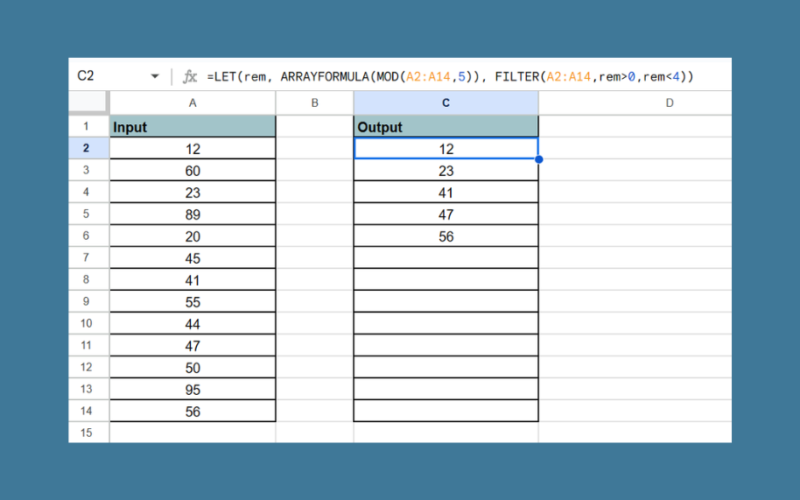800x500 pixels.
Task: Click the Name box showing C2
Action: tap(105, 76)
